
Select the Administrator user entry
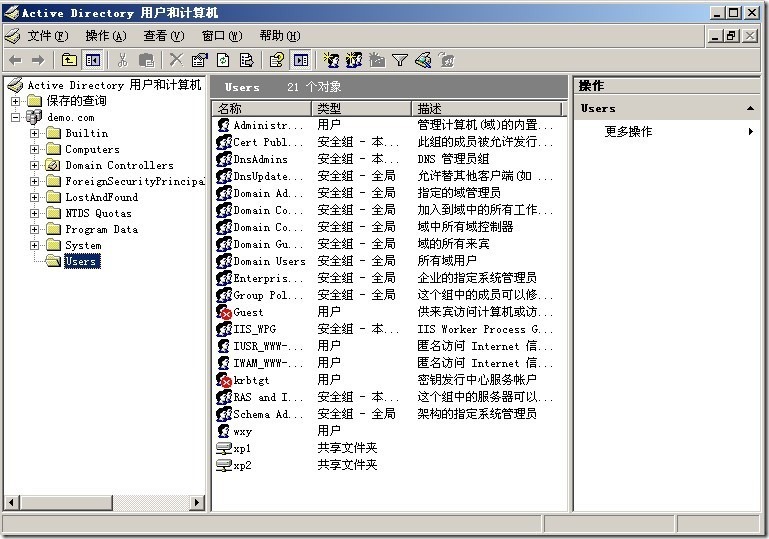266,125
